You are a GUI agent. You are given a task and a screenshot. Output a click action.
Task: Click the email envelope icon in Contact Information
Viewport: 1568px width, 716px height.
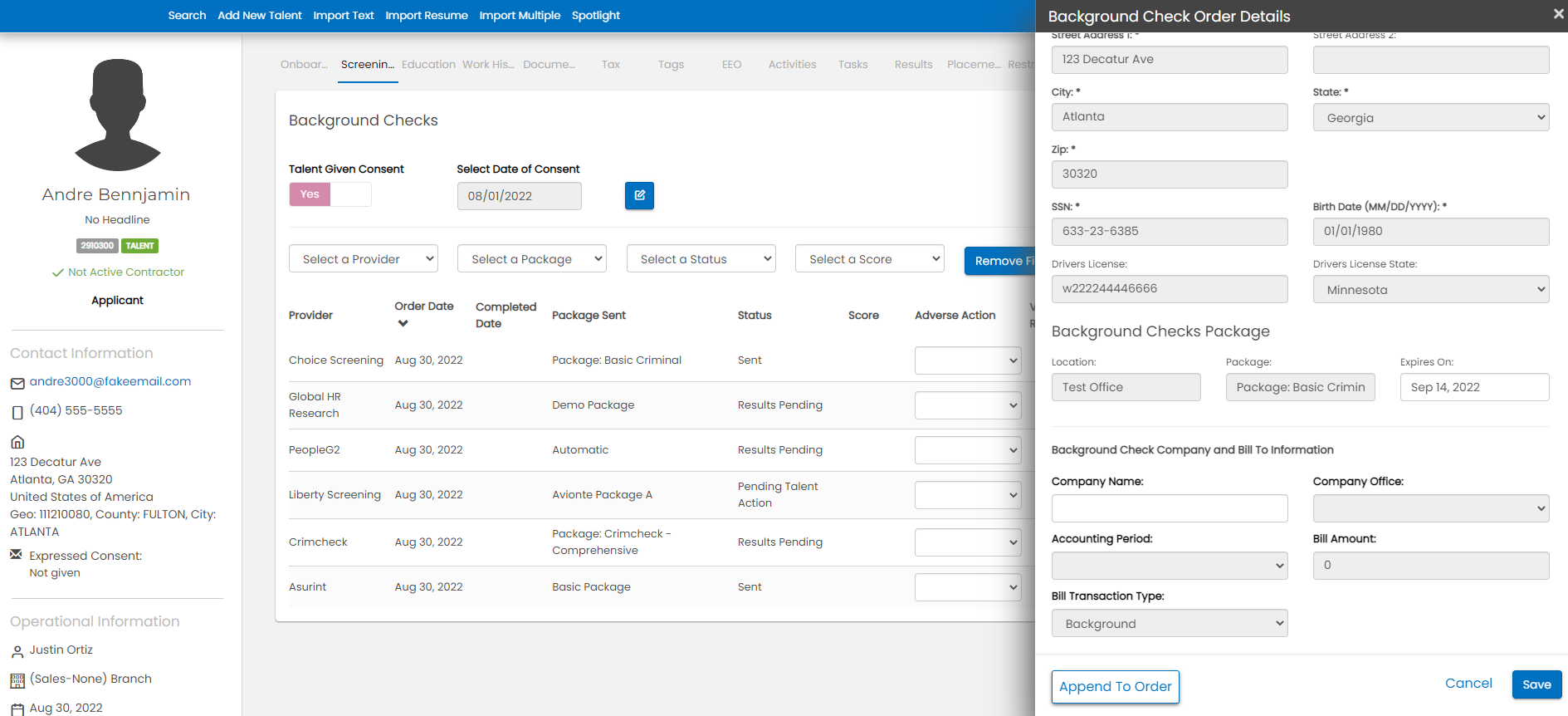click(x=17, y=383)
